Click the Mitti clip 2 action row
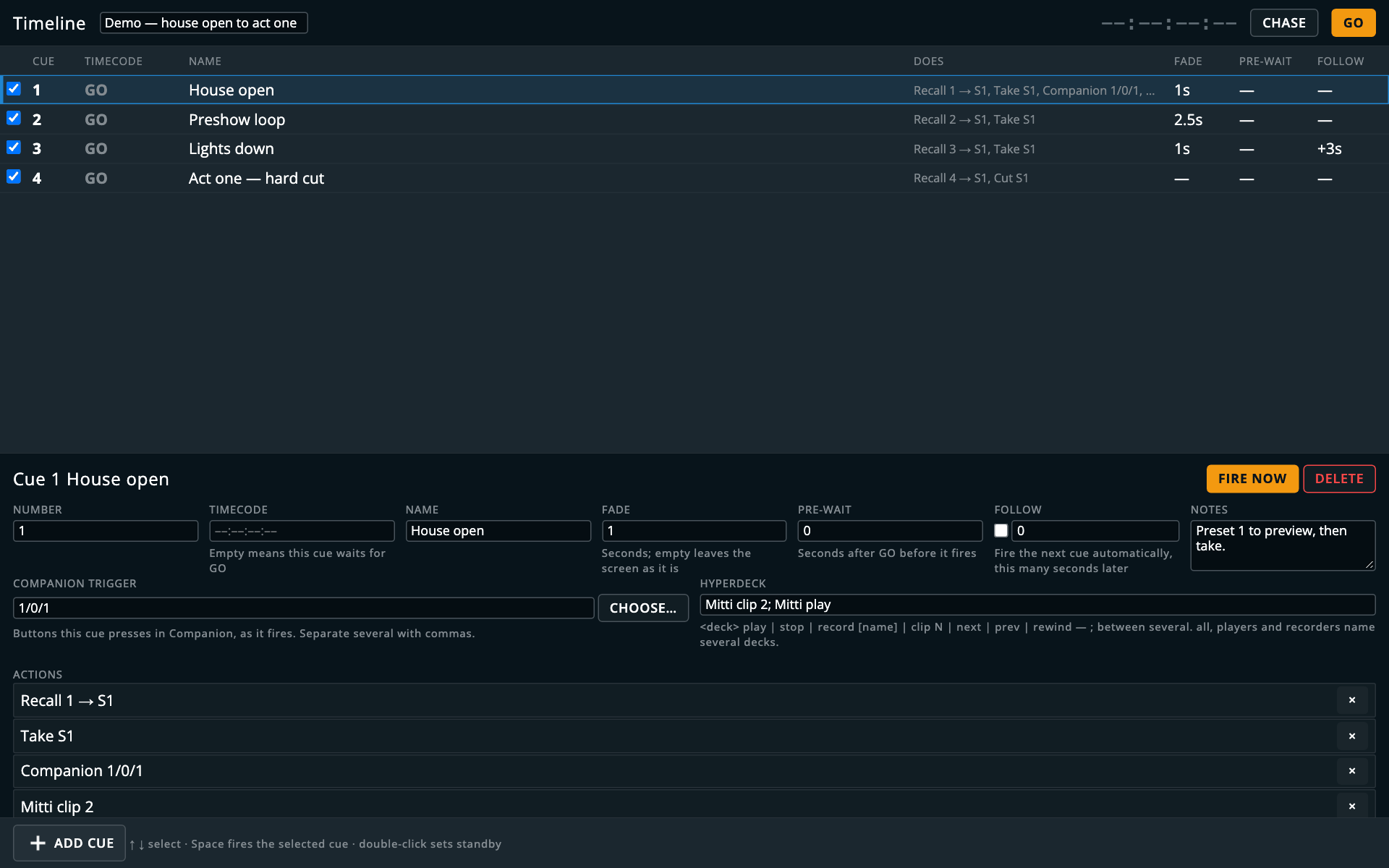This screenshot has width=1389, height=868. point(694,805)
